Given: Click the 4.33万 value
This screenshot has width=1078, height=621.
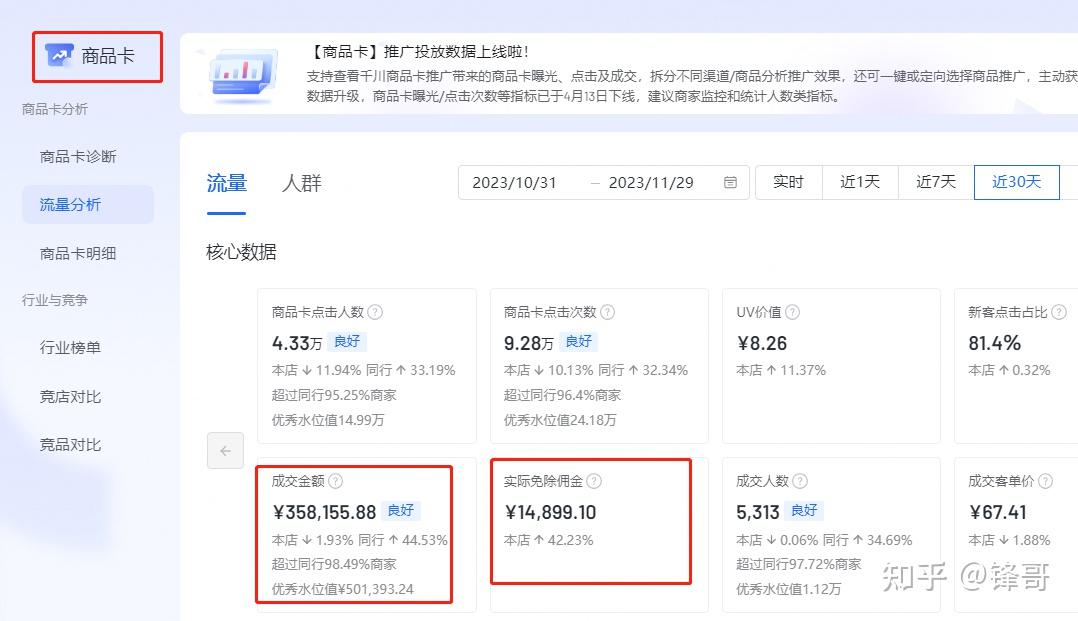Looking at the screenshot, I should click(297, 343).
